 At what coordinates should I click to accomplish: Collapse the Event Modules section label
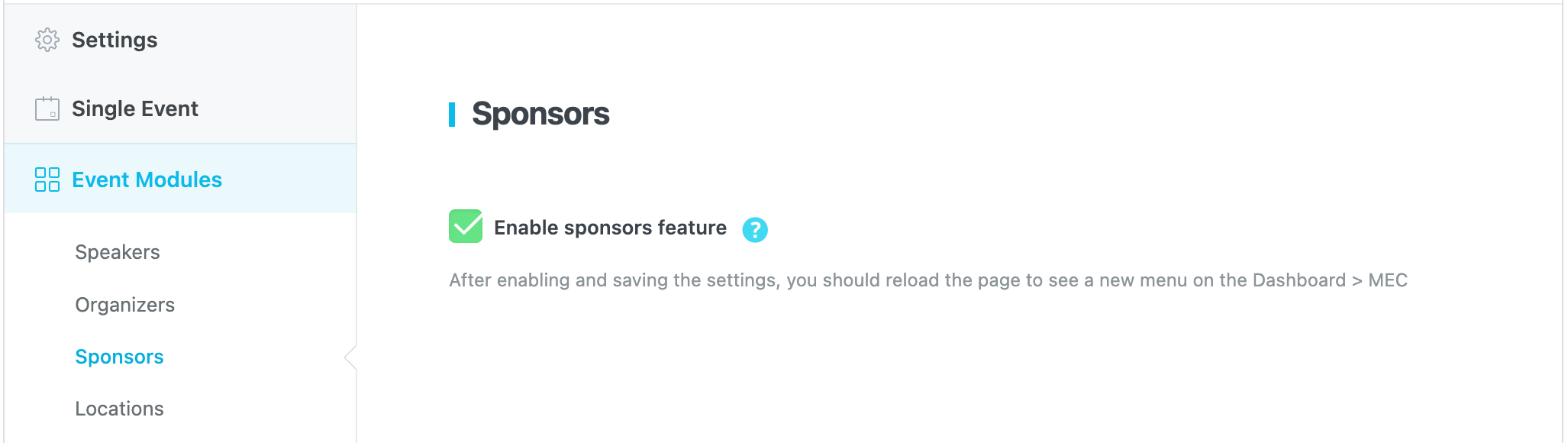tap(147, 179)
